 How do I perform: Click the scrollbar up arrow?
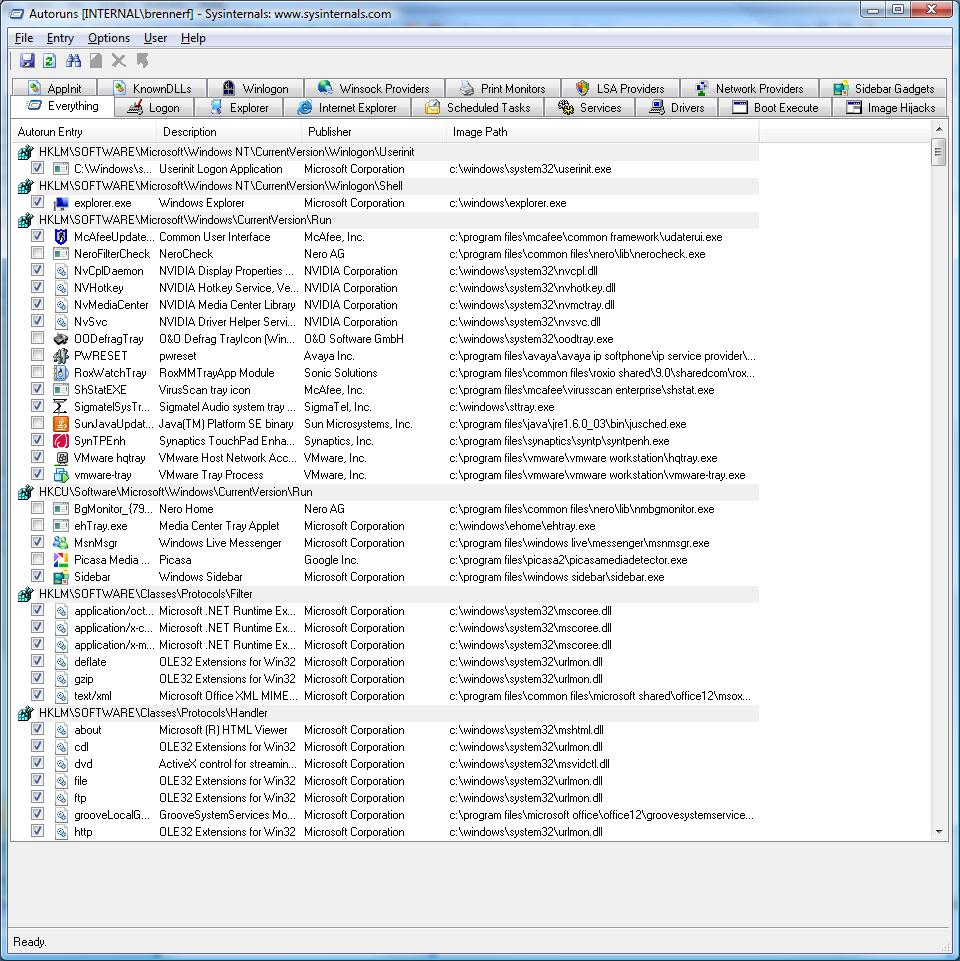(x=939, y=129)
